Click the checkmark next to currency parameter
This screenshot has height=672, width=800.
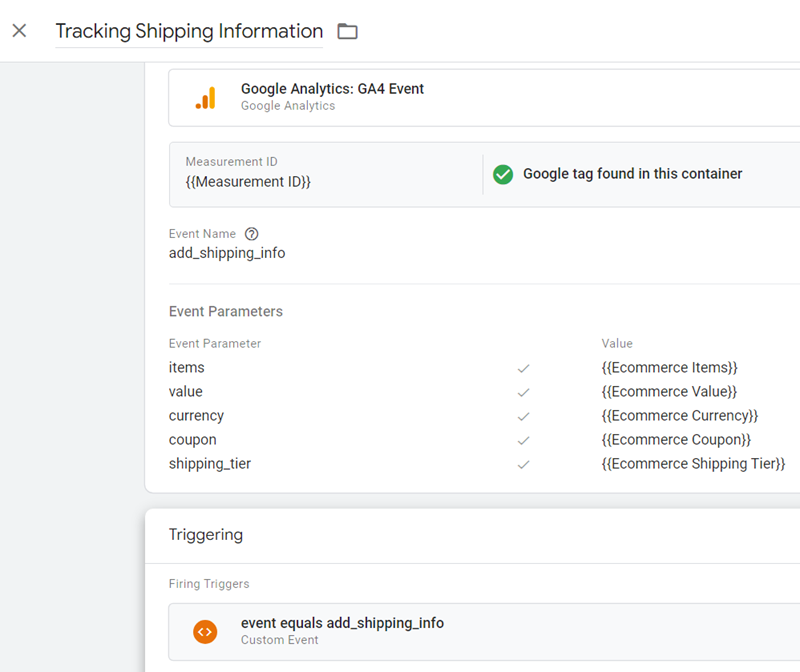(x=524, y=416)
